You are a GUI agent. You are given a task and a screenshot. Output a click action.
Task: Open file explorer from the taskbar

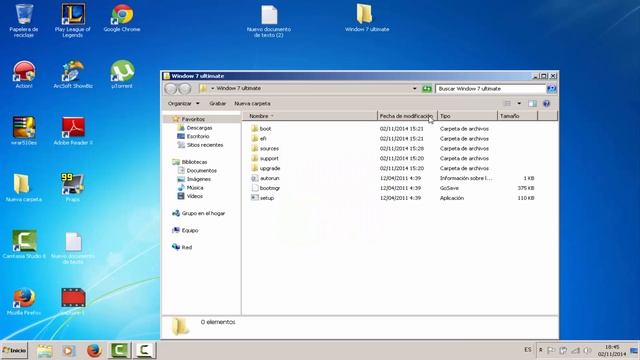pyautogui.click(x=44, y=351)
